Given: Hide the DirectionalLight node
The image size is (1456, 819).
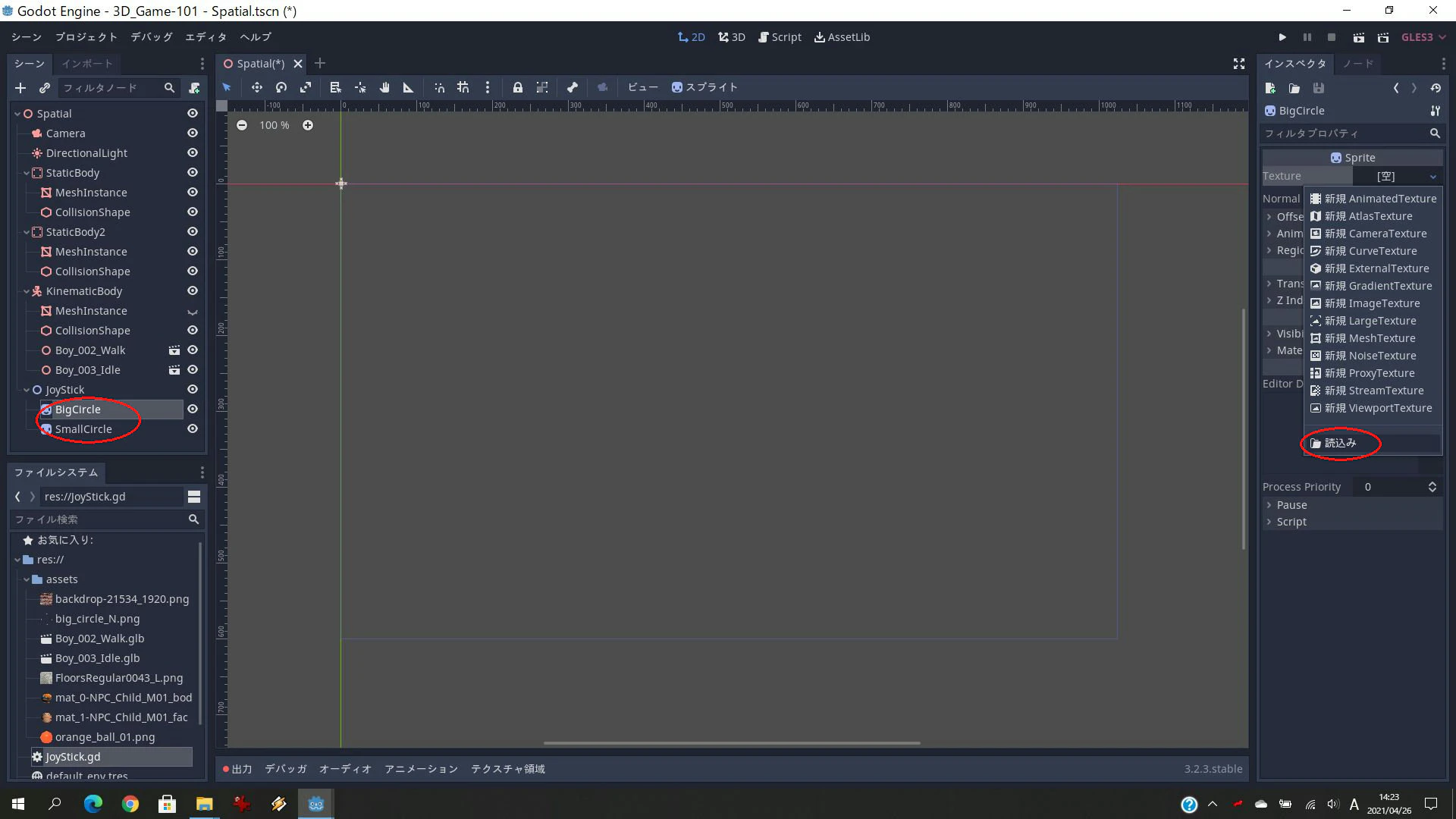Looking at the screenshot, I should (x=193, y=152).
